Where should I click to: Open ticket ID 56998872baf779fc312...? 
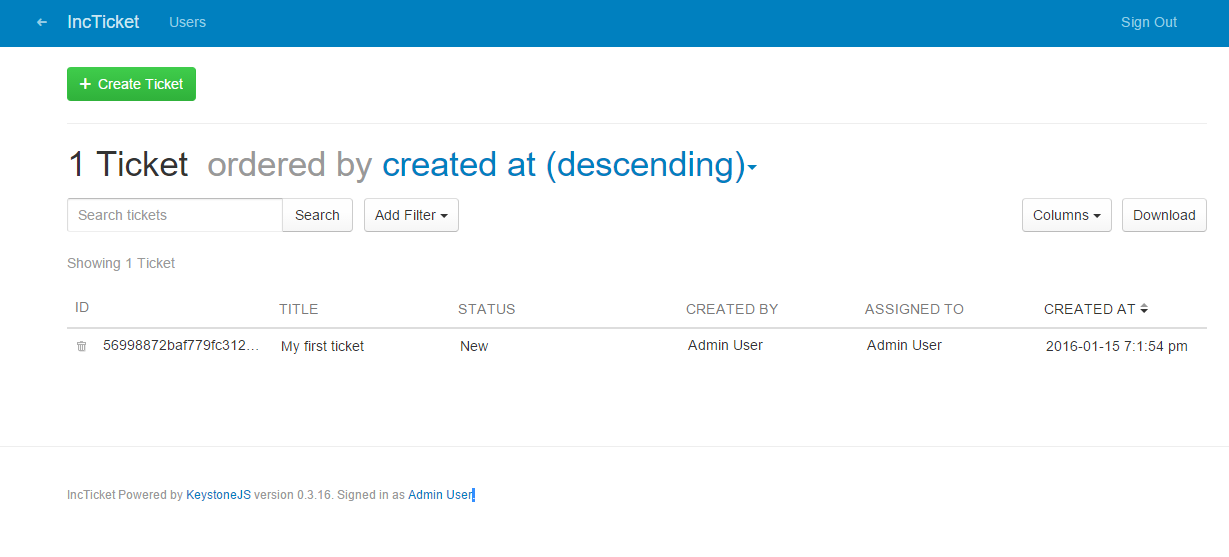tap(180, 345)
